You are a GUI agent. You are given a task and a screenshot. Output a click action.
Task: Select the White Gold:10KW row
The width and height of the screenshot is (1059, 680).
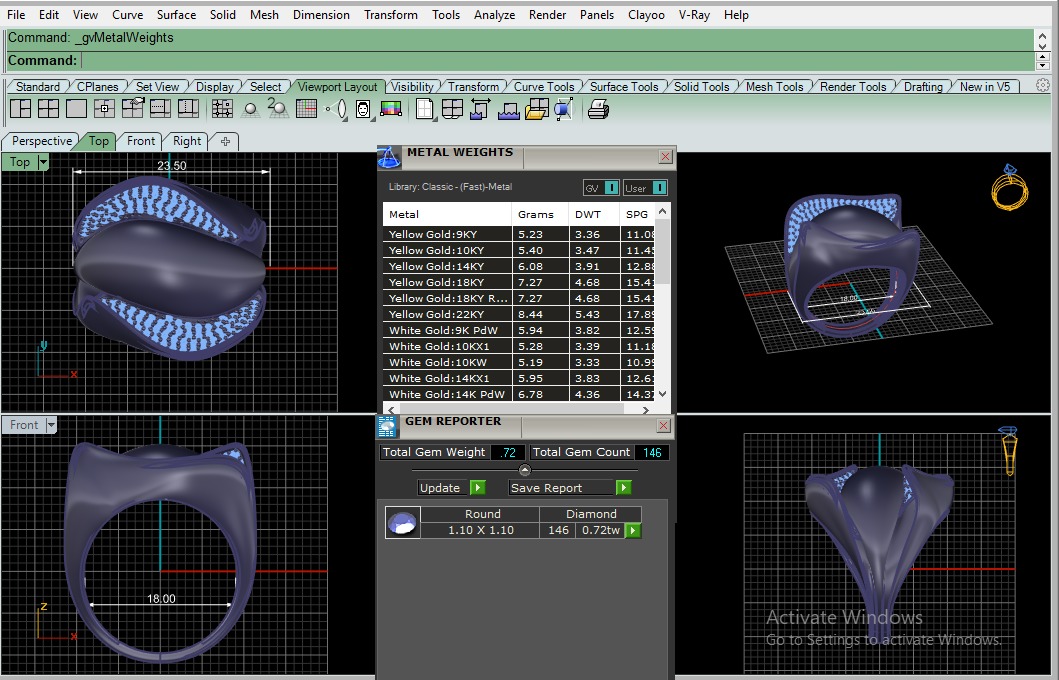coord(519,362)
